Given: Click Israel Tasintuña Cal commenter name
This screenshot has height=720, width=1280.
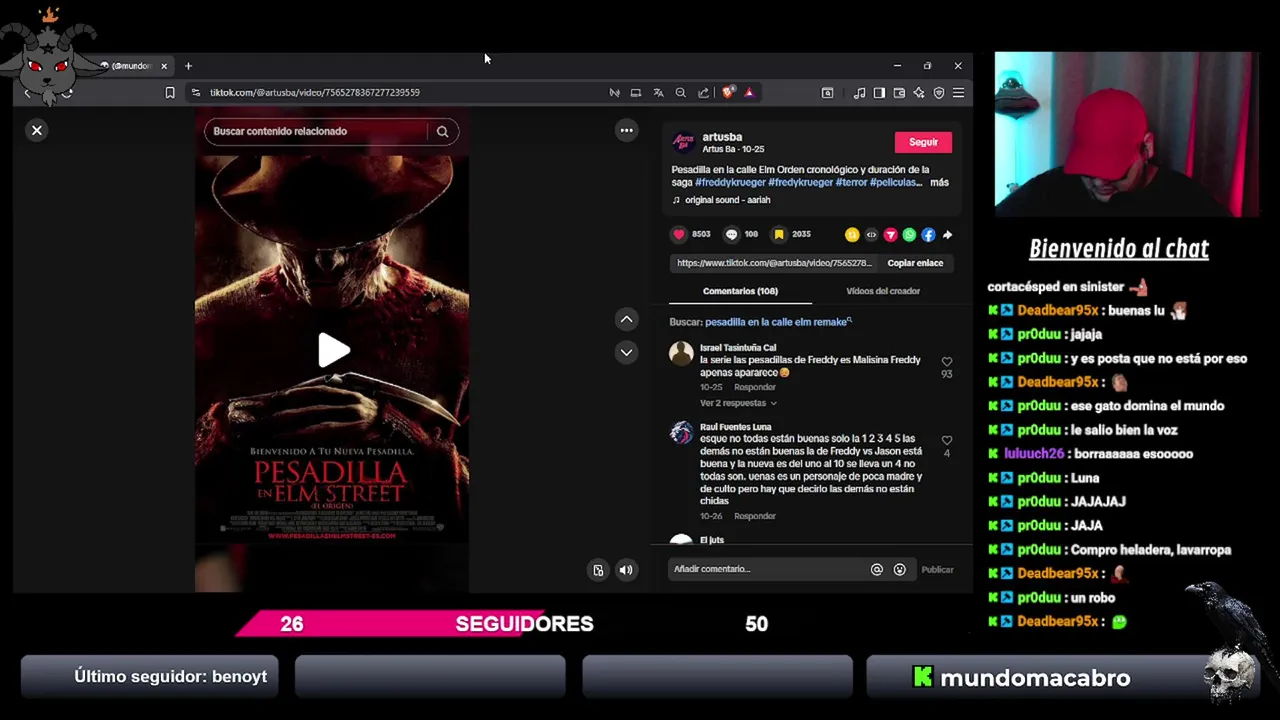Looking at the screenshot, I should point(738,348).
